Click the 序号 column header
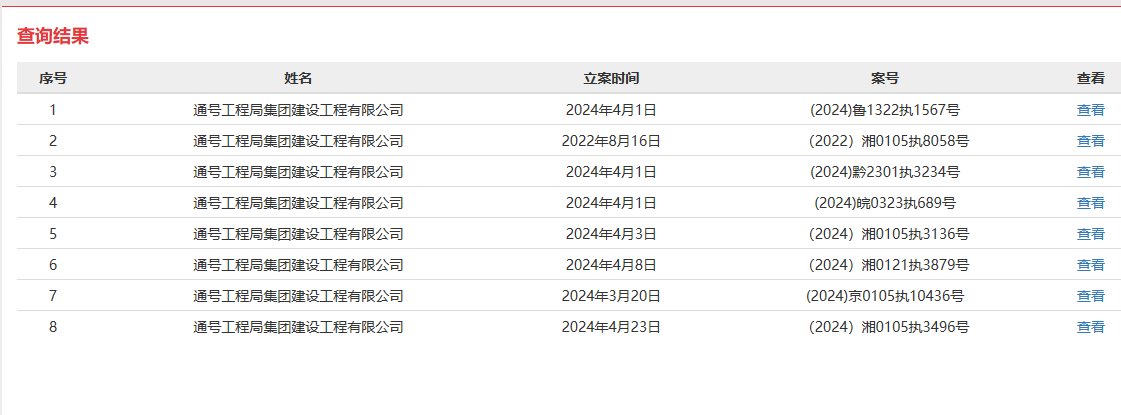Viewport: 1121px width, 415px height. point(53,78)
